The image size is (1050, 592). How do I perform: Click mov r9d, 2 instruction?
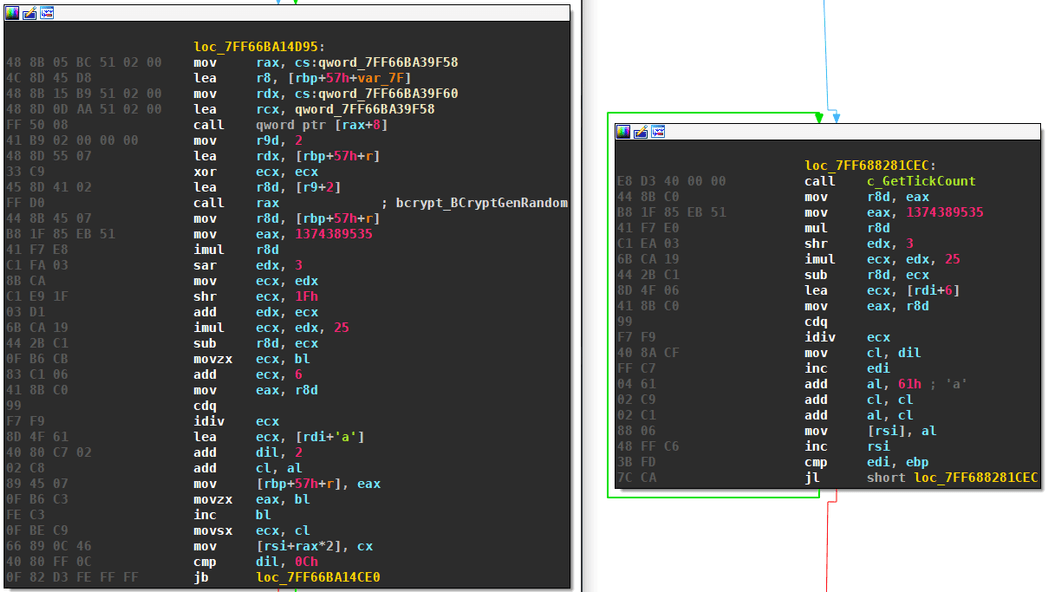coord(248,141)
